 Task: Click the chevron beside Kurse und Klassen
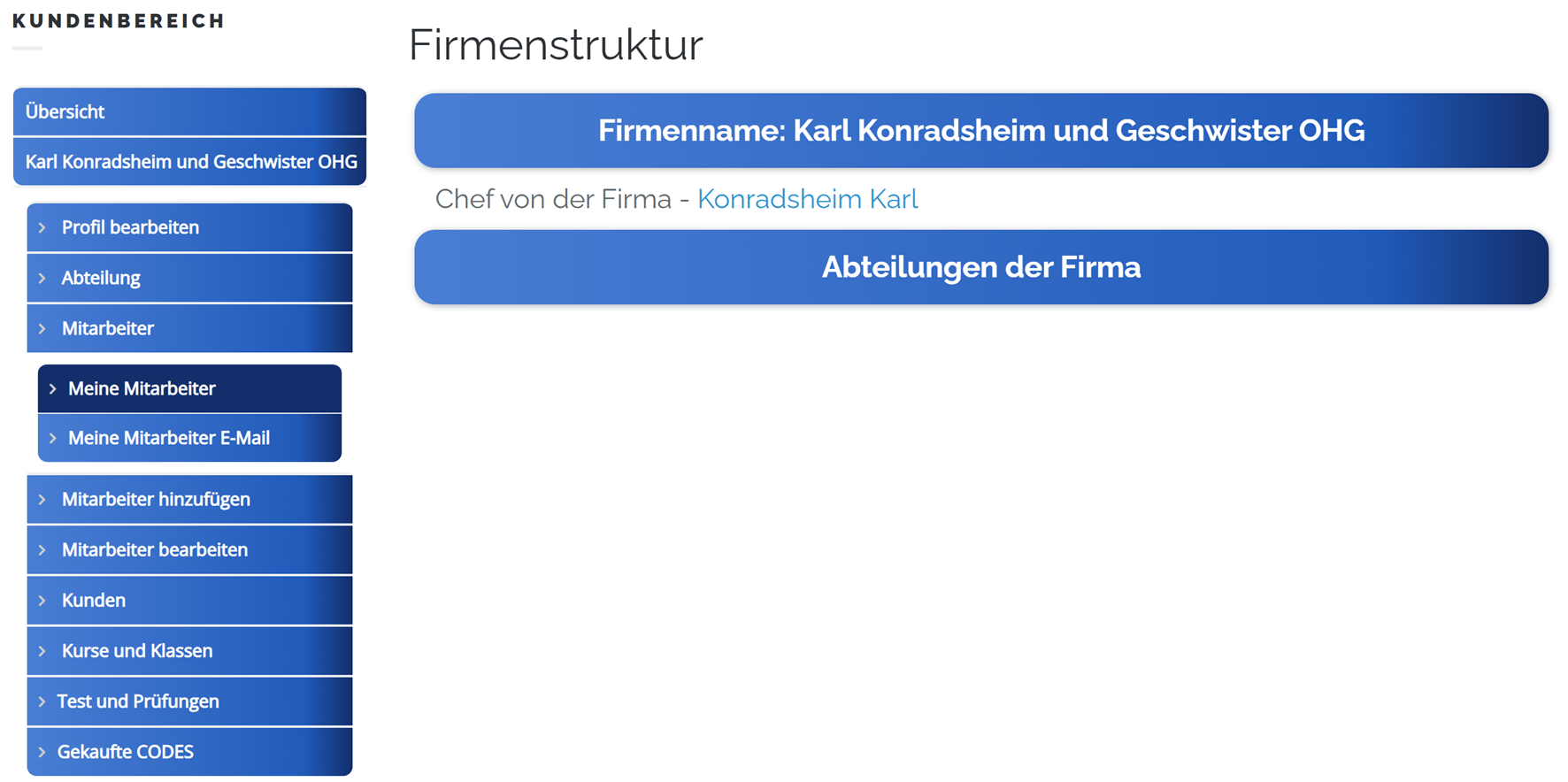42,651
